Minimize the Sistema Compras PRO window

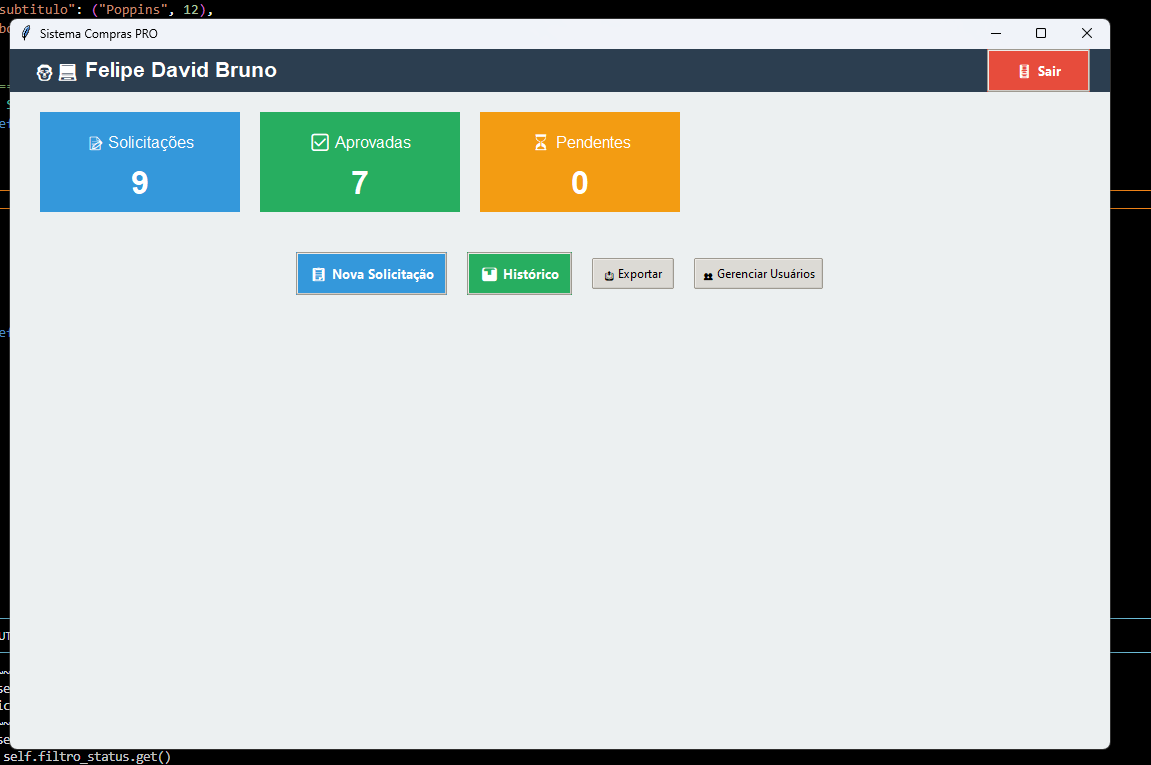[x=996, y=33]
